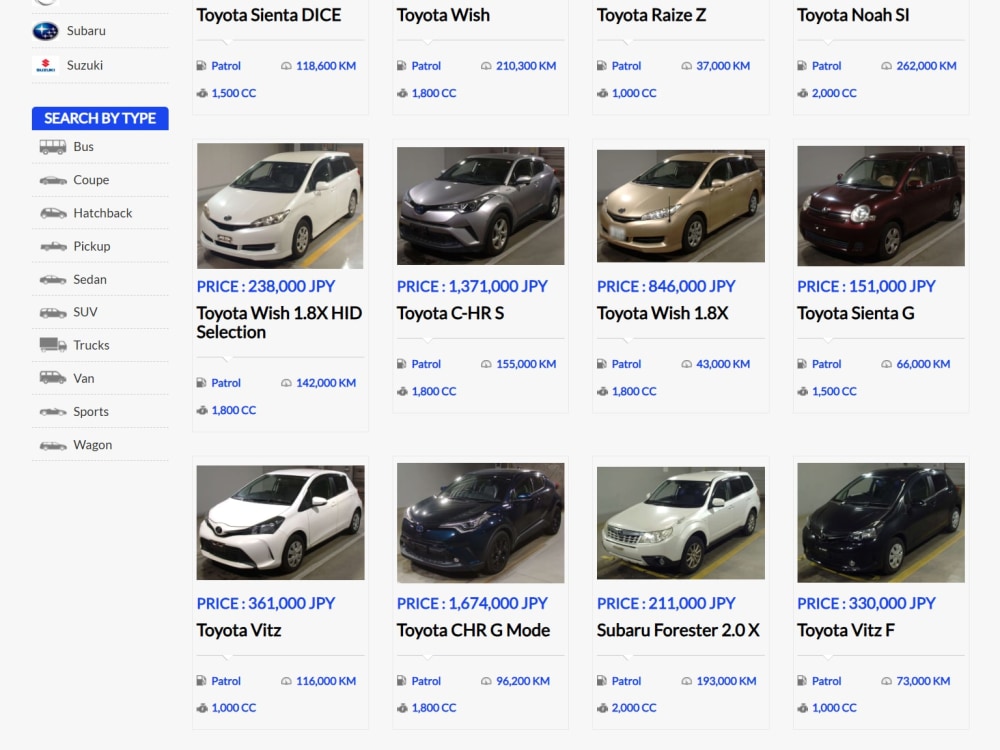
Task: Click price 211,000 JPY
Action: pyautogui.click(x=666, y=603)
